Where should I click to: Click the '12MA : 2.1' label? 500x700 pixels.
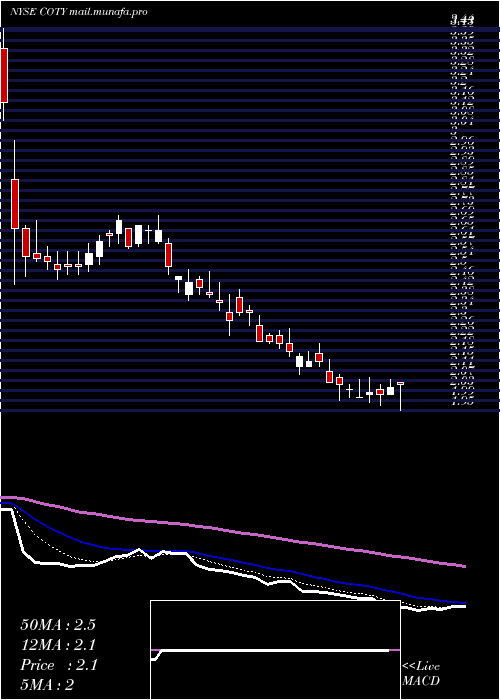point(58,645)
